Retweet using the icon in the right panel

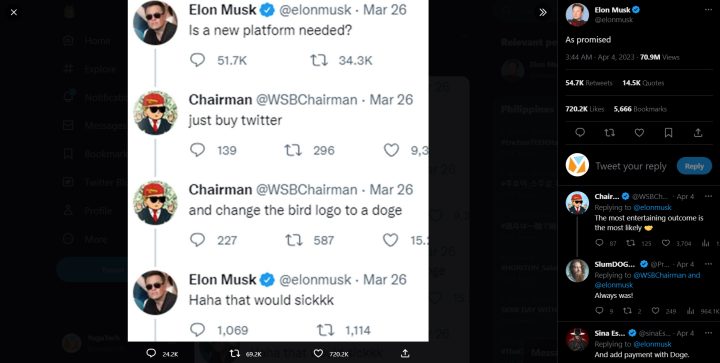(x=609, y=133)
